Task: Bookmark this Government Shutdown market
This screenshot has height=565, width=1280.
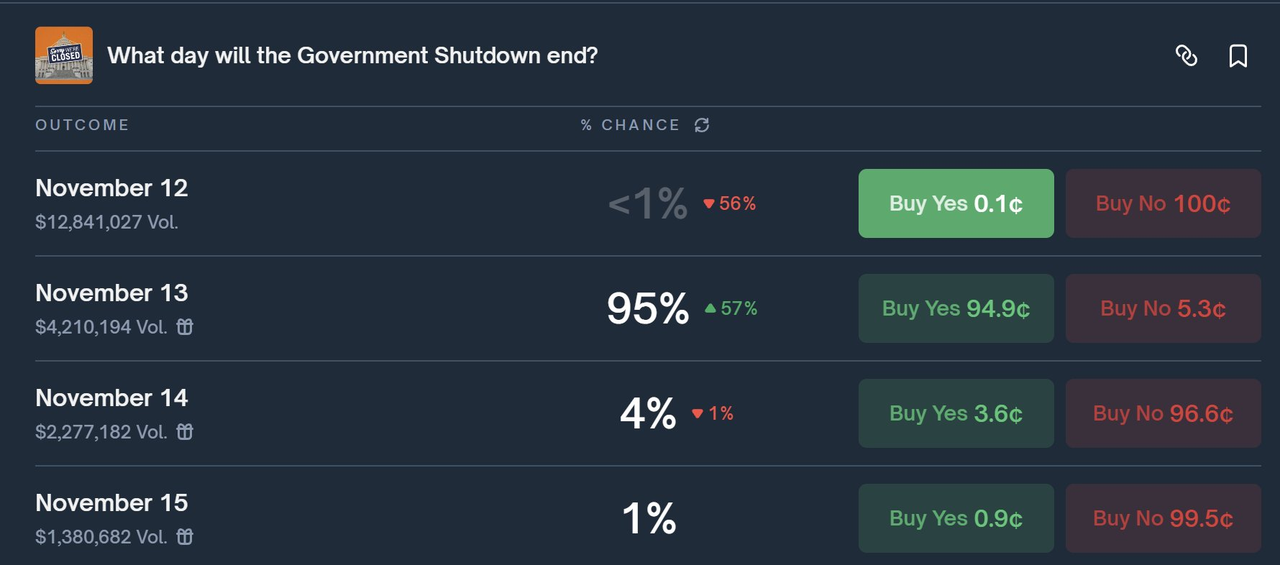Action: [1238, 56]
